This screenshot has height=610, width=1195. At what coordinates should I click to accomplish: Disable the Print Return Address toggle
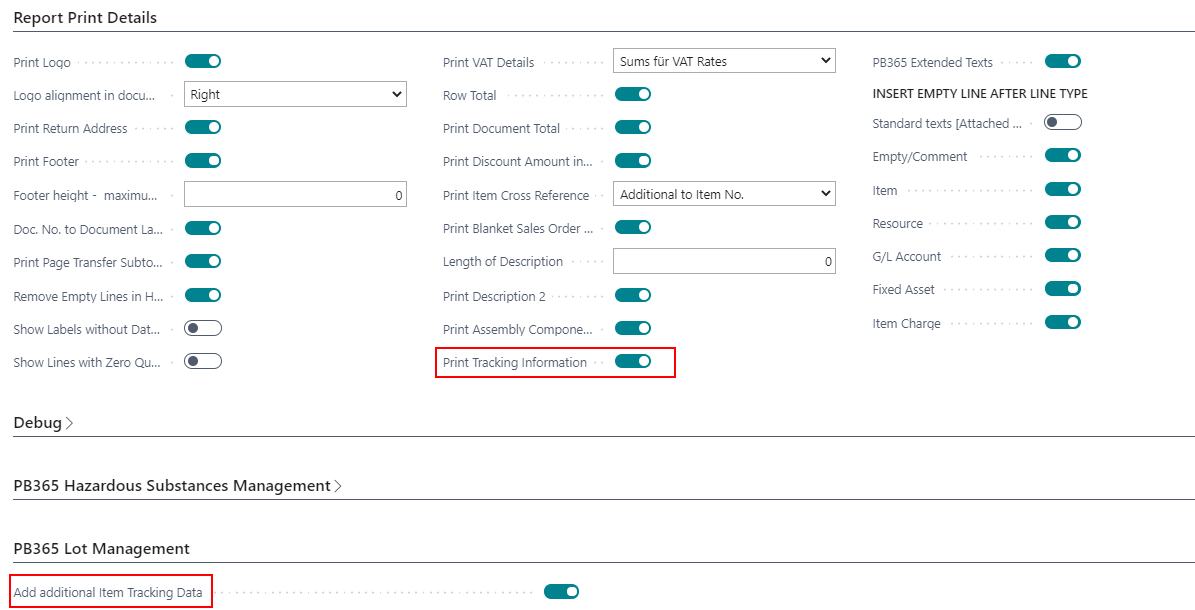pyautogui.click(x=203, y=127)
